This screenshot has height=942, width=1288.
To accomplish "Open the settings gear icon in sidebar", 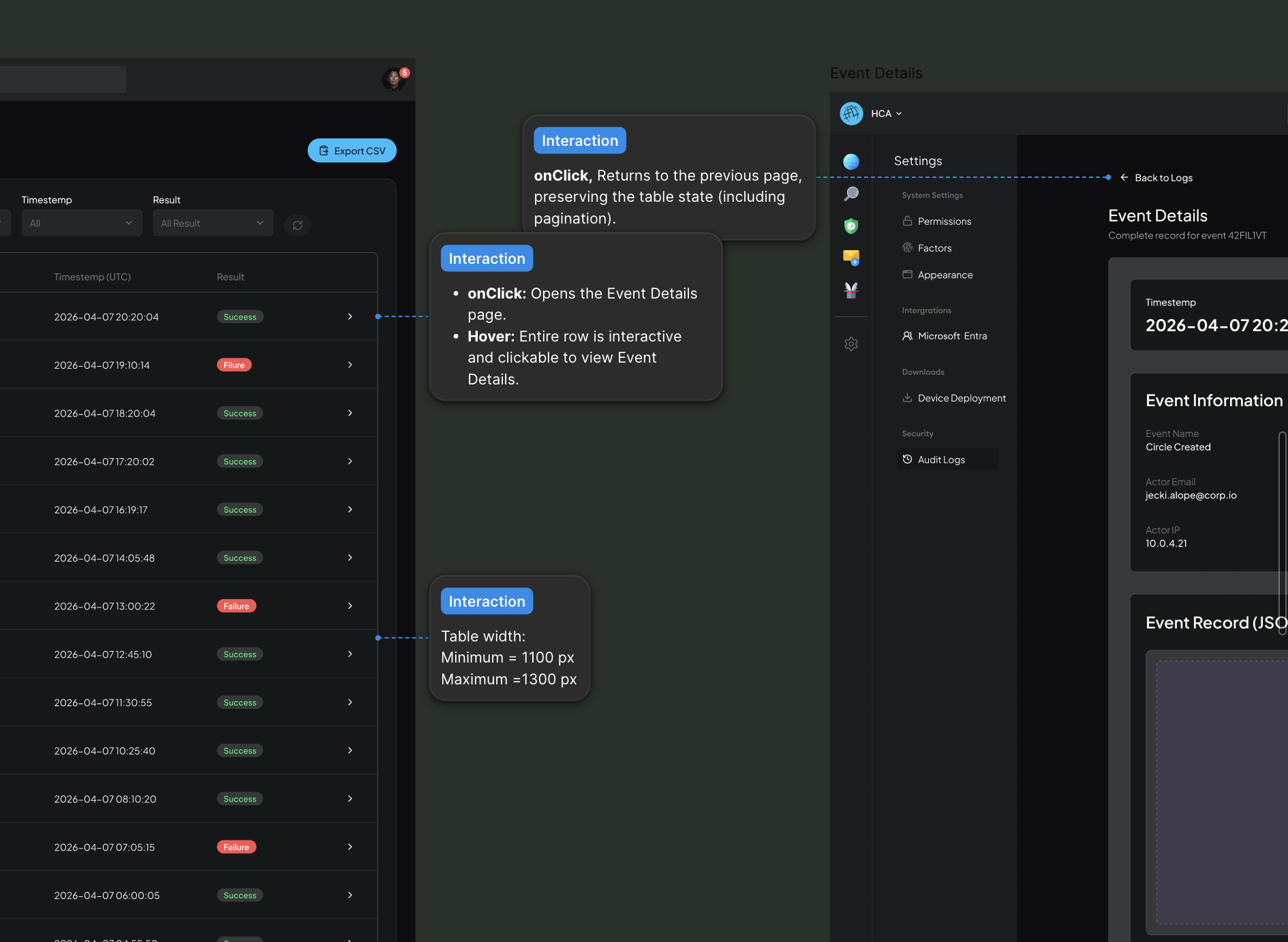I will click(x=851, y=344).
